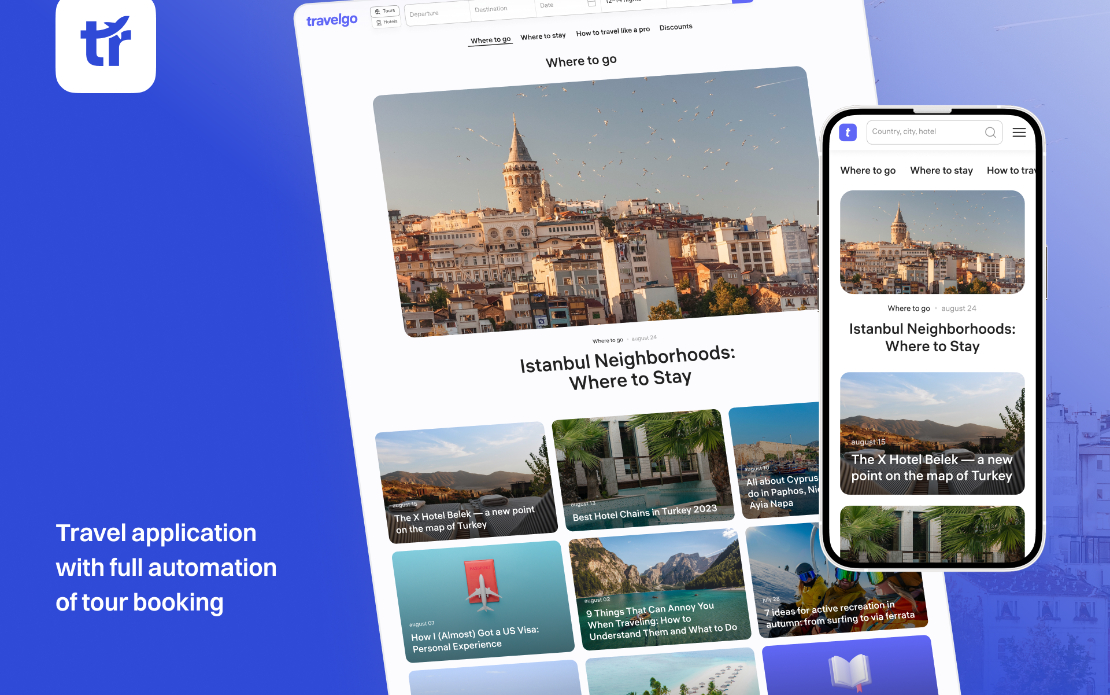The width and height of the screenshot is (1110, 695).
Task: Open the hamburger menu on phone
Action: tap(1019, 132)
